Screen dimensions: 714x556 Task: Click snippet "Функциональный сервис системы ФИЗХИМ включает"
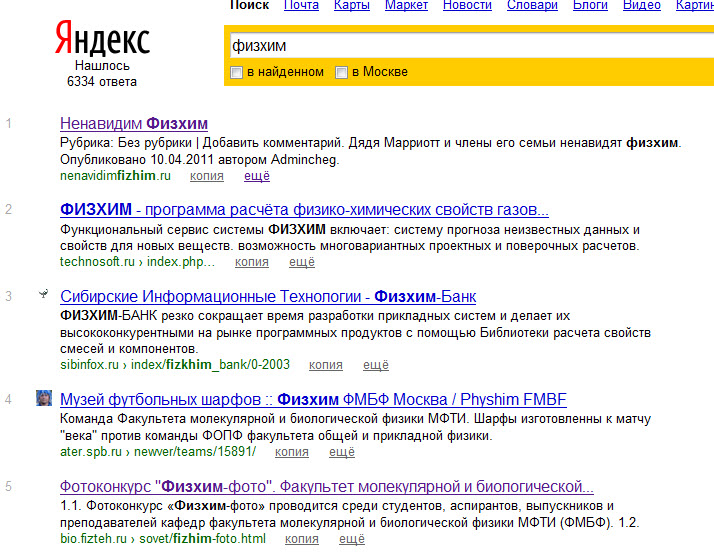[x=224, y=229]
